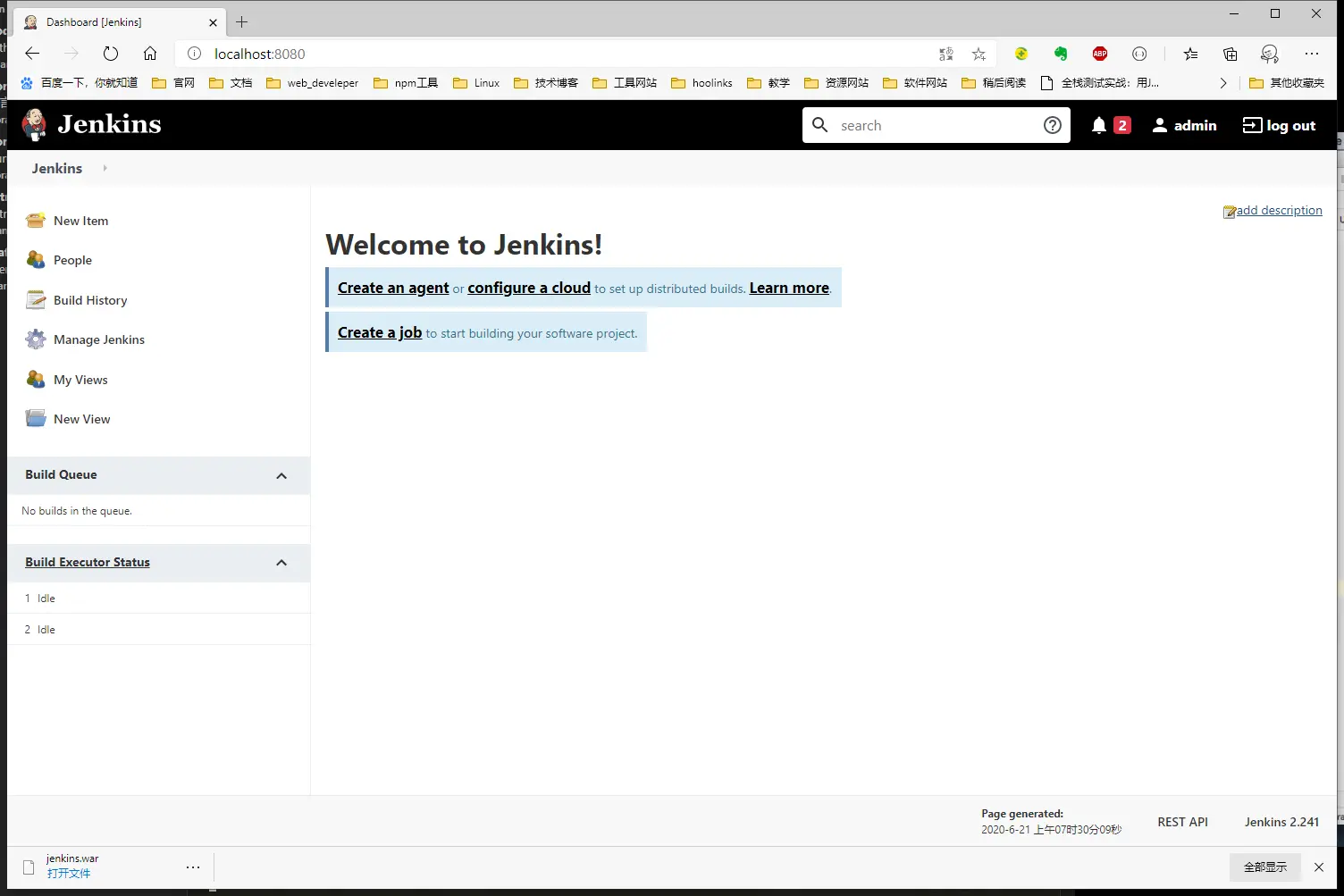Click the Jenkins butler logo icon
Viewport: 1344px width, 896px height.
(34, 124)
